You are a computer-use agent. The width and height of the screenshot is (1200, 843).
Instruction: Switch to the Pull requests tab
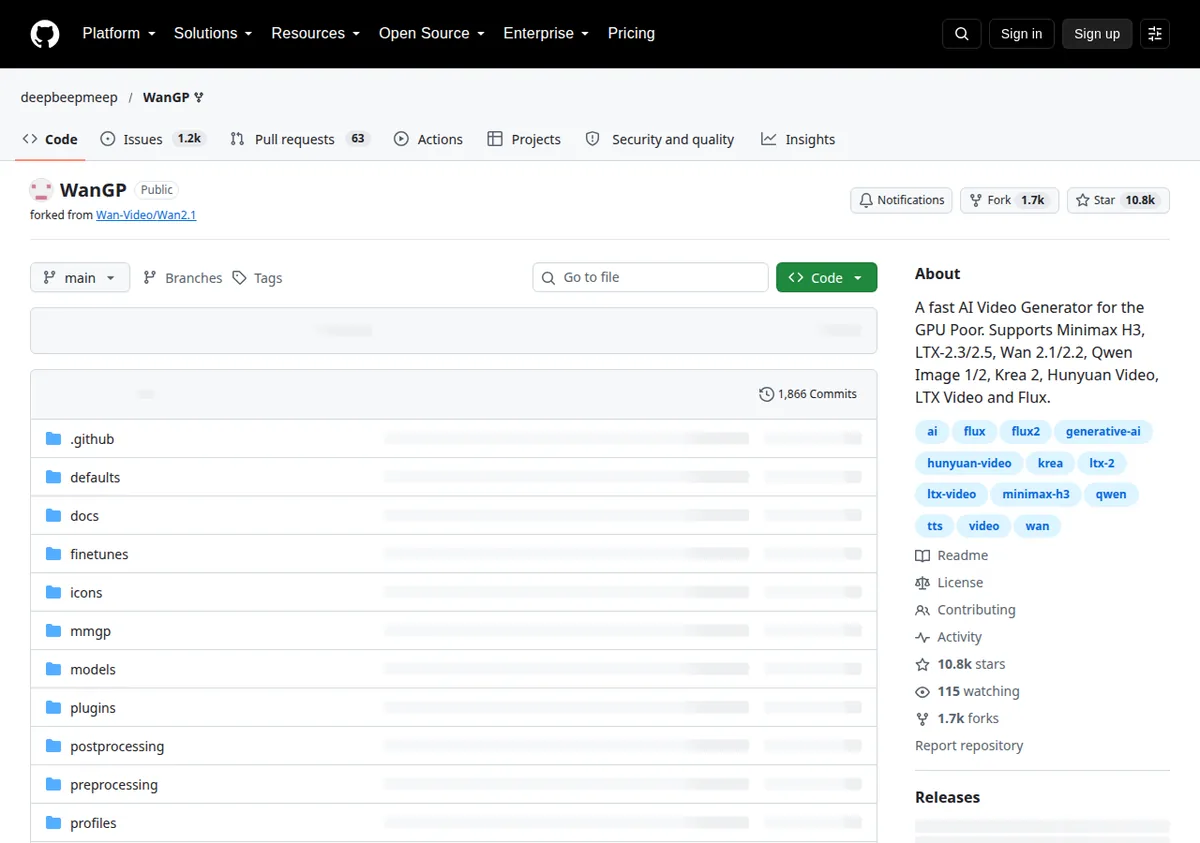(299, 139)
